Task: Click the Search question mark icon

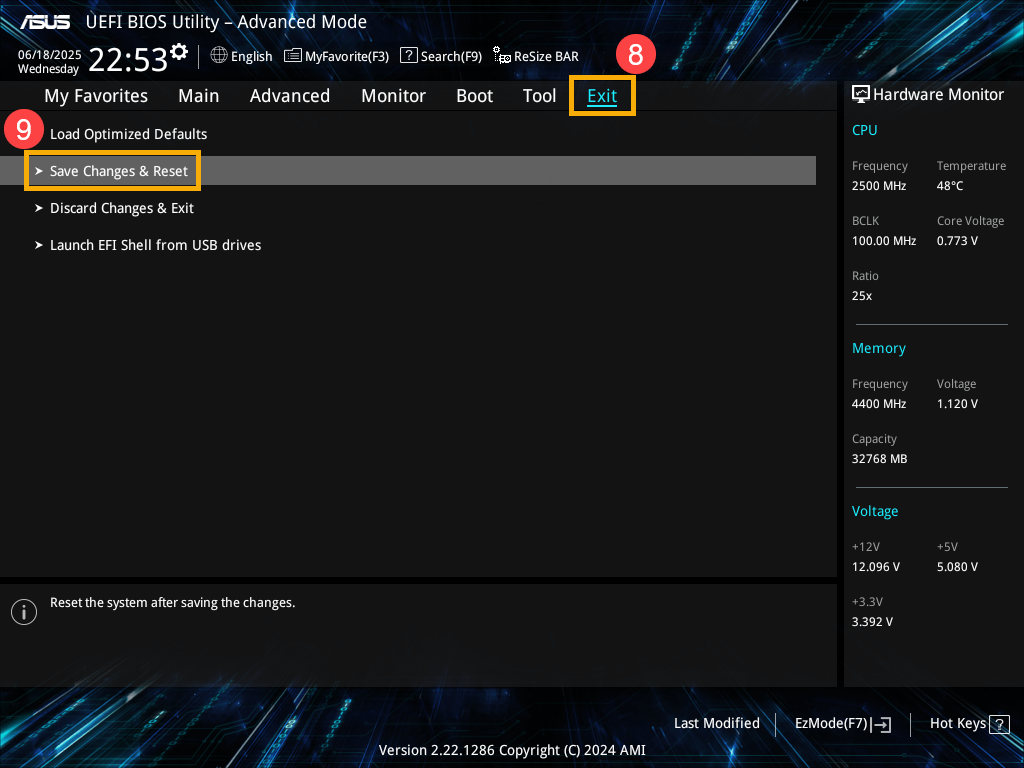Action: tap(408, 56)
